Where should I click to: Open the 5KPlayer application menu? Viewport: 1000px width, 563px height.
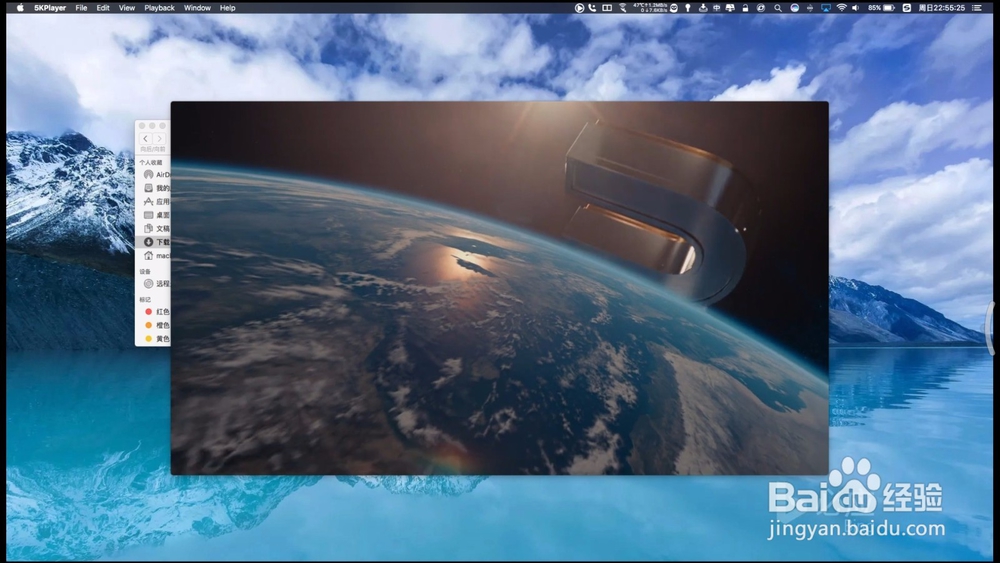[50, 8]
